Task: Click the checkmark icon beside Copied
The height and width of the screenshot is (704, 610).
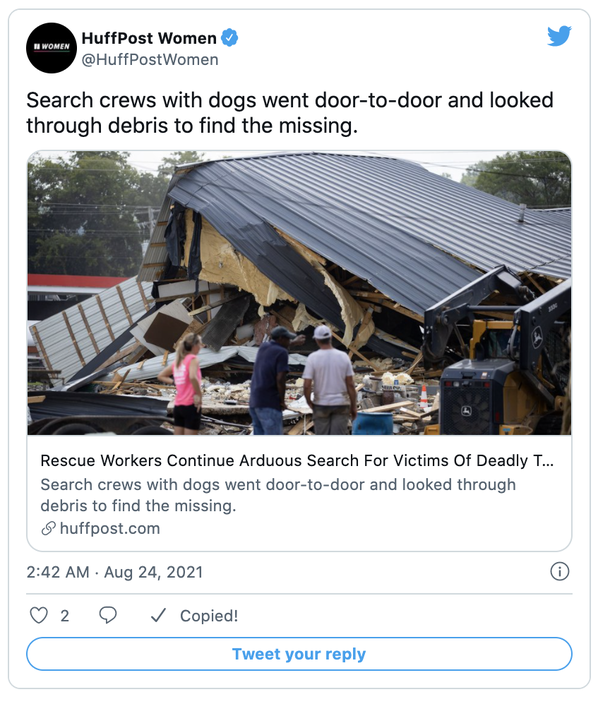Action: [x=158, y=615]
